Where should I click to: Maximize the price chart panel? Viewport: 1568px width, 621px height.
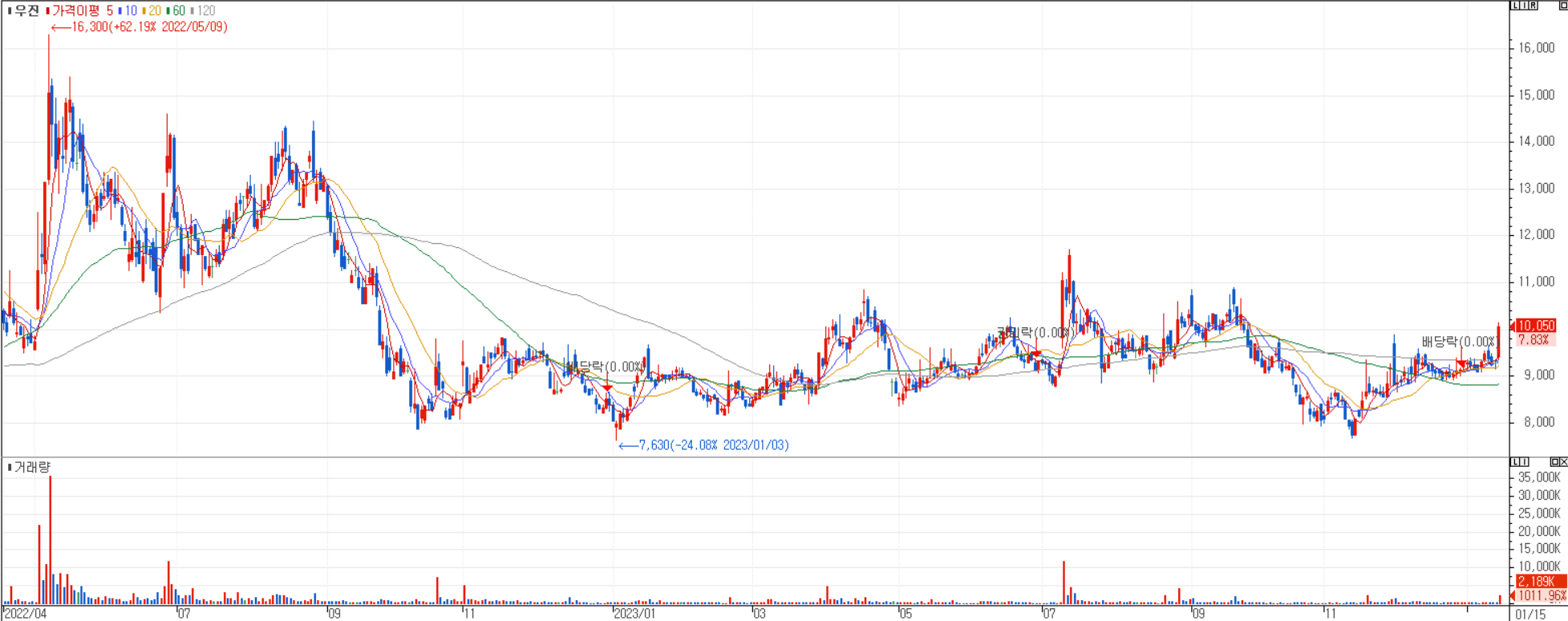coord(1563,6)
